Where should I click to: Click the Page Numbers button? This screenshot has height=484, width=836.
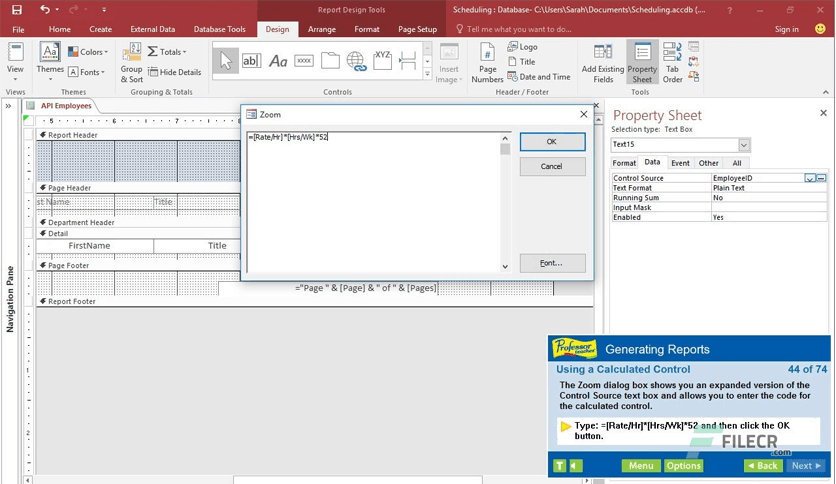487,63
